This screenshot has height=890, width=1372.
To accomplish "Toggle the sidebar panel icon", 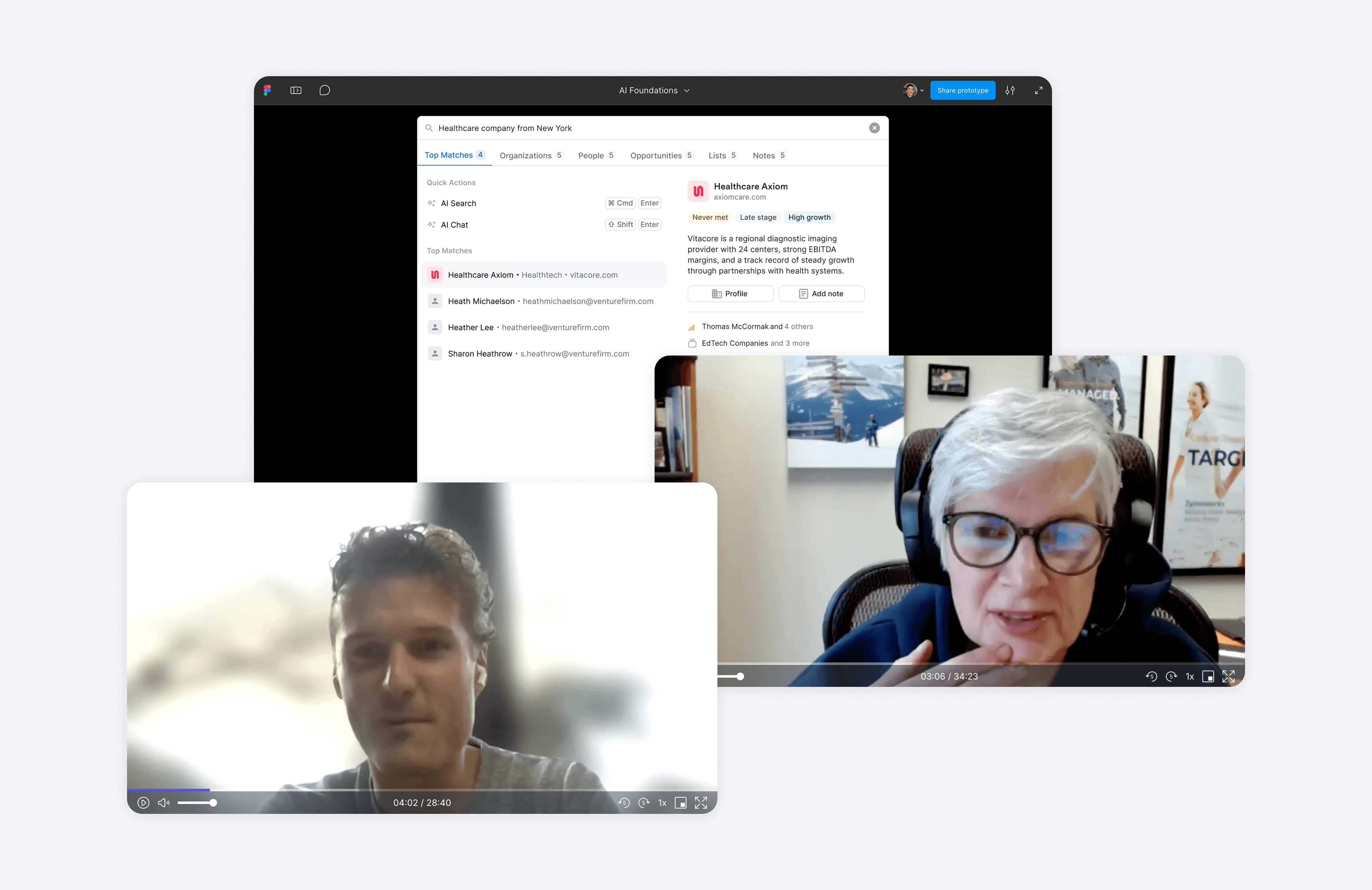I will point(296,90).
